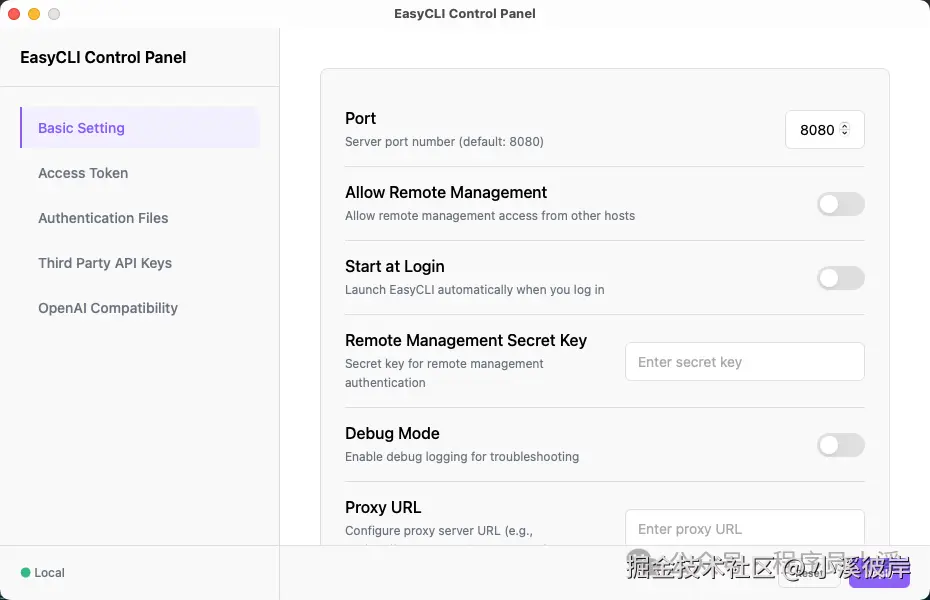Click the Reset button
Screen dimensions: 930x600
(x=809, y=573)
